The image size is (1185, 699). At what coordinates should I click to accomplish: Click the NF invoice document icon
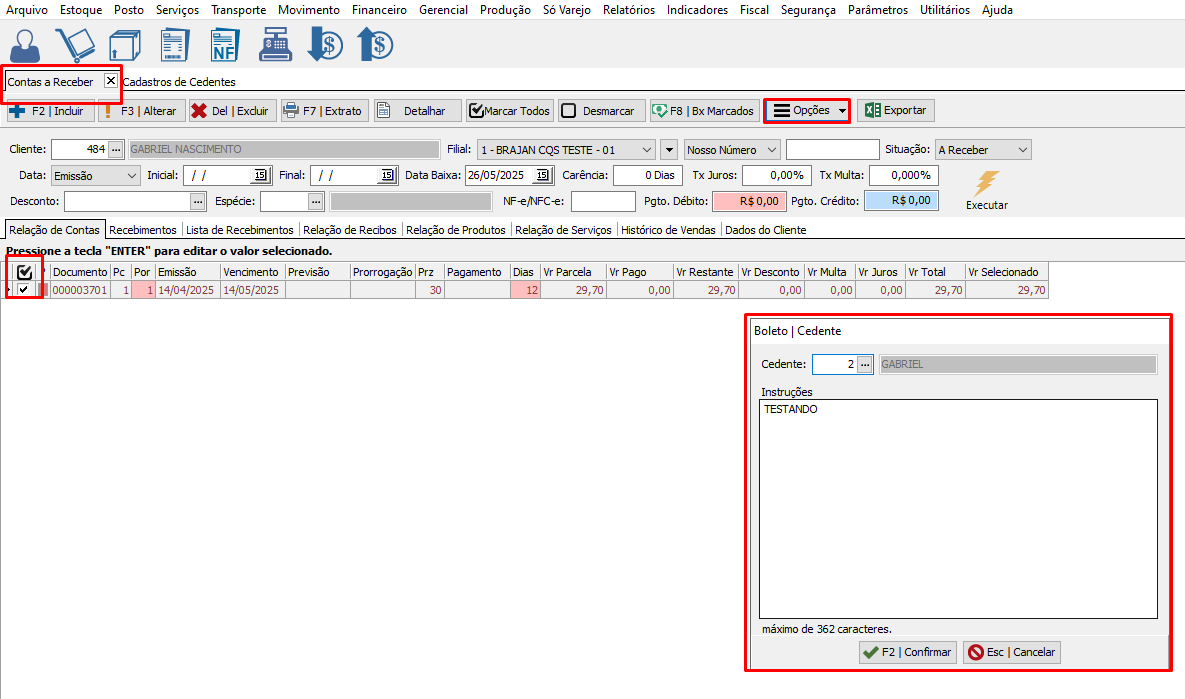pyautogui.click(x=224, y=45)
